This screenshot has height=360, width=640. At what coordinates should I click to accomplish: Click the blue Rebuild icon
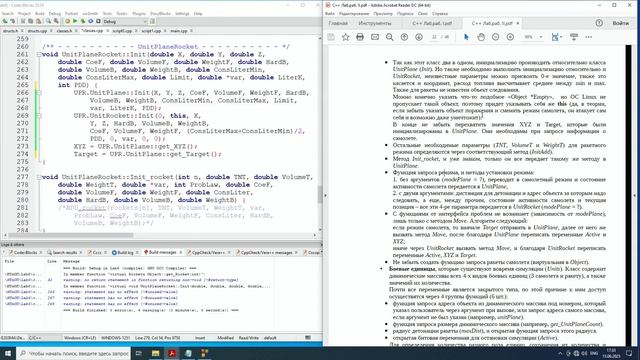90,21
